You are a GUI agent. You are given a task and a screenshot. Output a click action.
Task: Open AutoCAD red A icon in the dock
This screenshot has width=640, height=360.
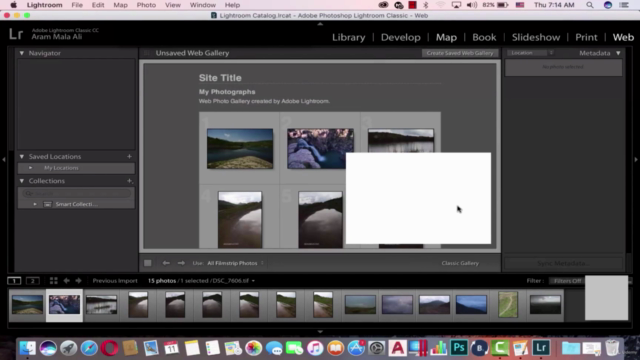coord(397,348)
